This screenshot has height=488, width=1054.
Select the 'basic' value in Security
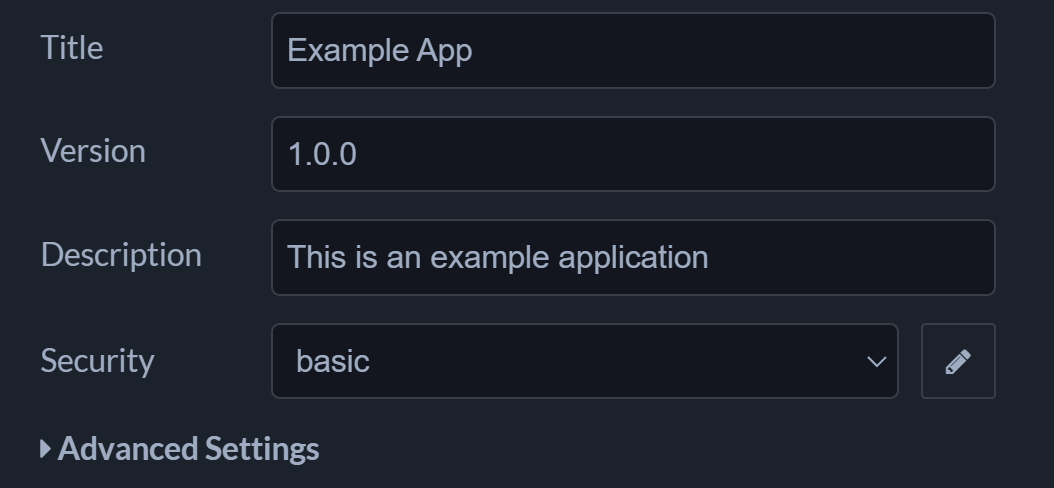[333, 361]
